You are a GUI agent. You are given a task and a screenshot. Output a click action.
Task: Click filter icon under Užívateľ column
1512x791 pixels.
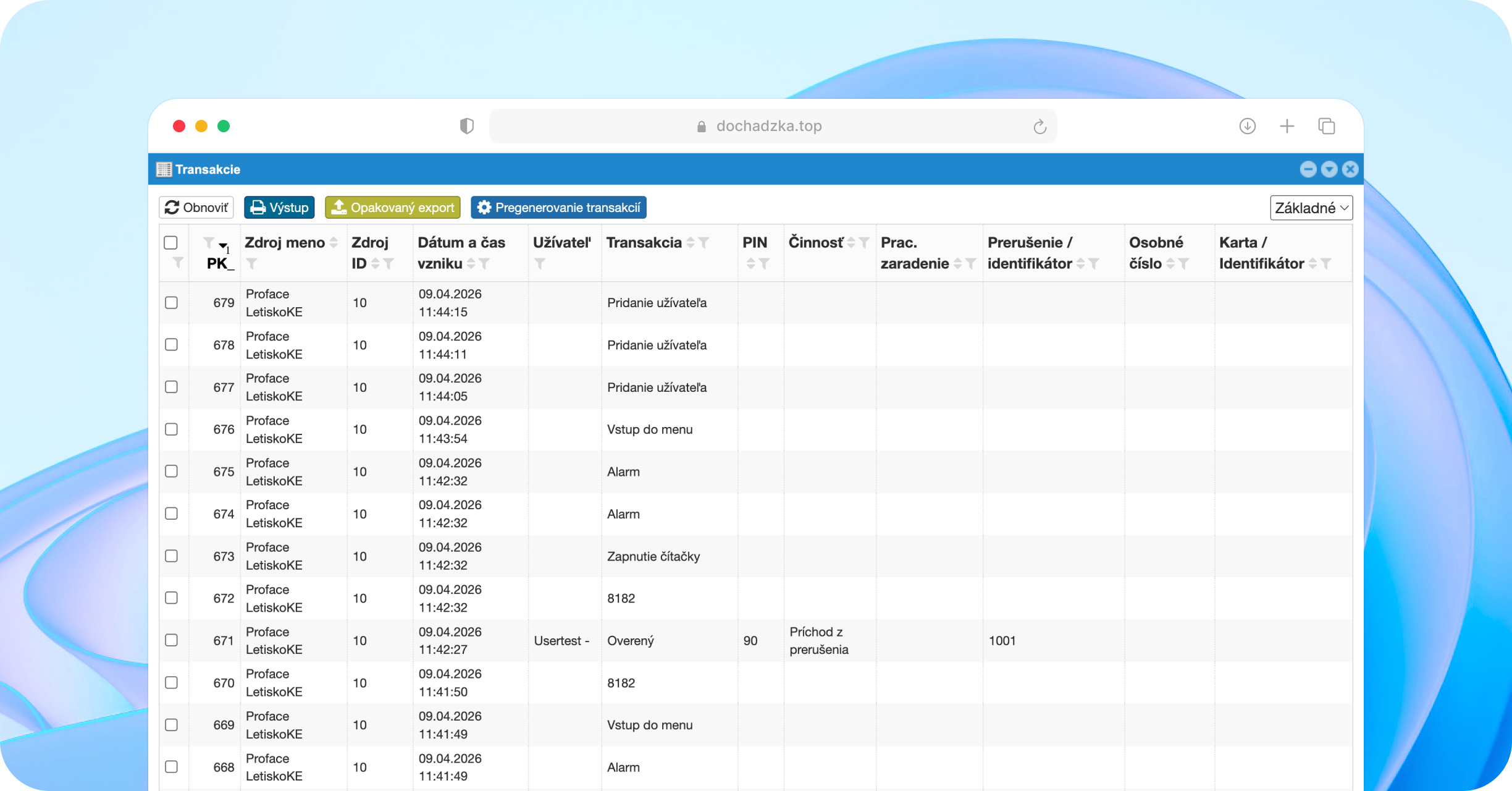point(540,264)
